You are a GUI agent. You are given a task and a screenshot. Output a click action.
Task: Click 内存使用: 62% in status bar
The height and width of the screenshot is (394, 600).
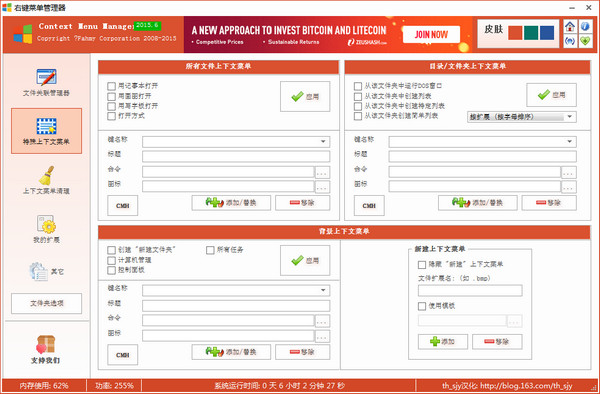[x=44, y=386]
